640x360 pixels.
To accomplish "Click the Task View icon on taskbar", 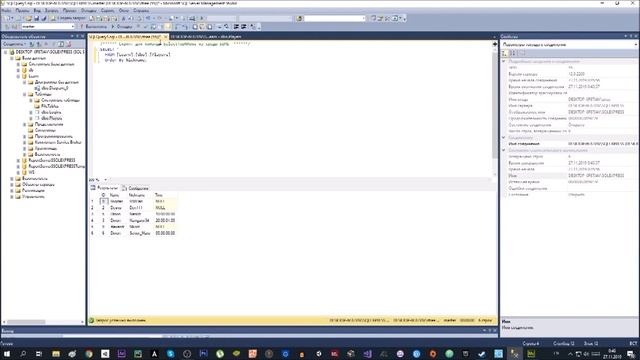I will (x=39, y=353).
